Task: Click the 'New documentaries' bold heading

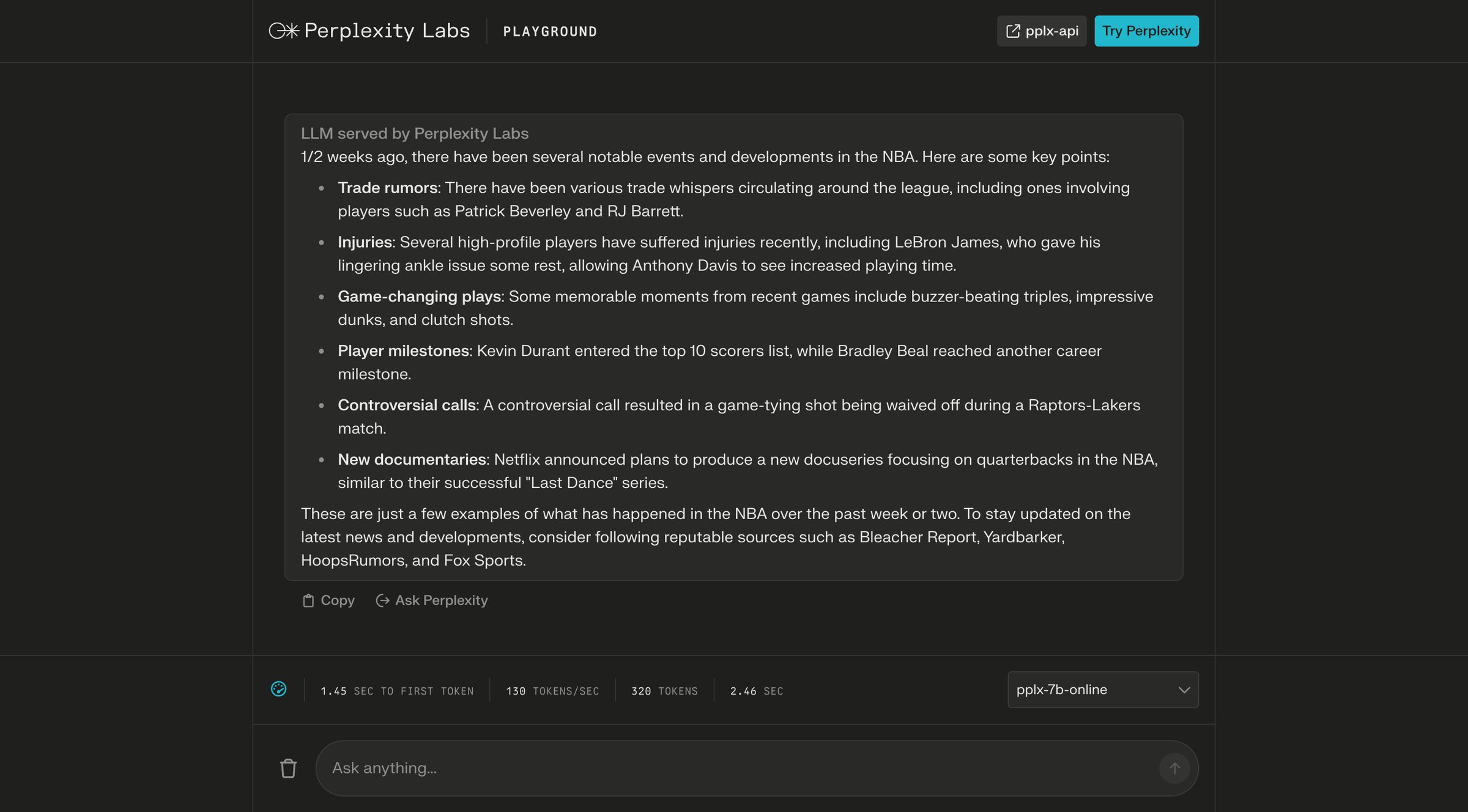Action: [412, 459]
